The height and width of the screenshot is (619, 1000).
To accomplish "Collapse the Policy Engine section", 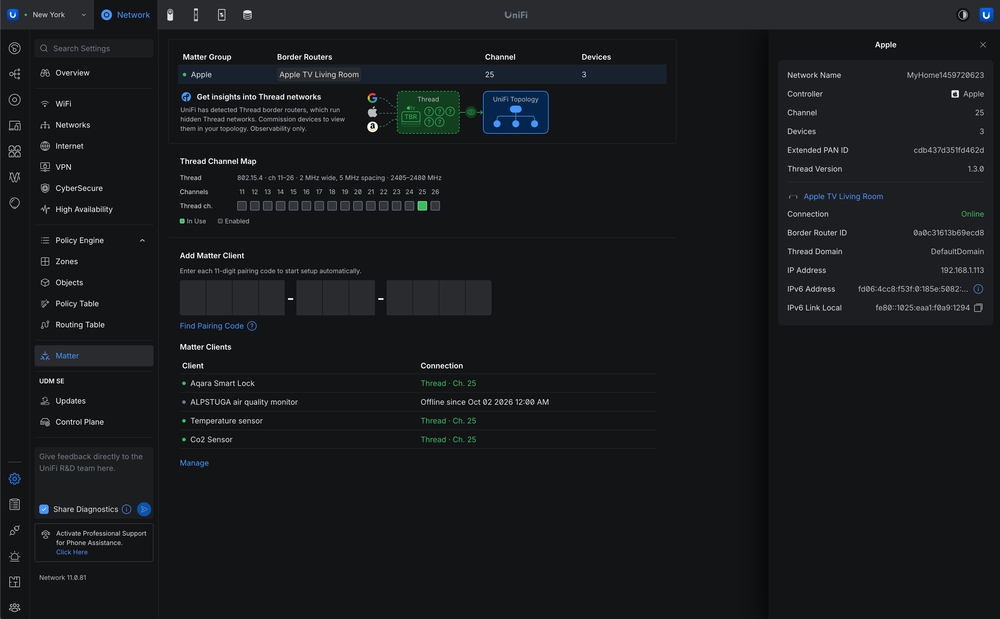I will 142,240.
